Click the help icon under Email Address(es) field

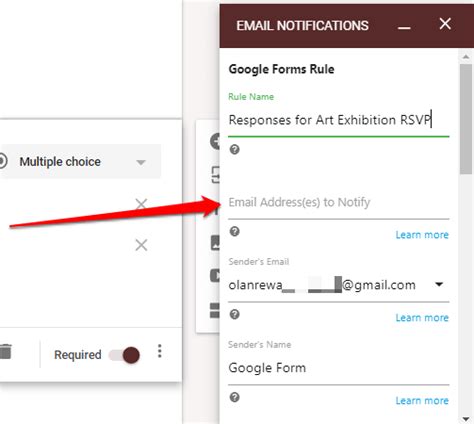click(x=235, y=231)
